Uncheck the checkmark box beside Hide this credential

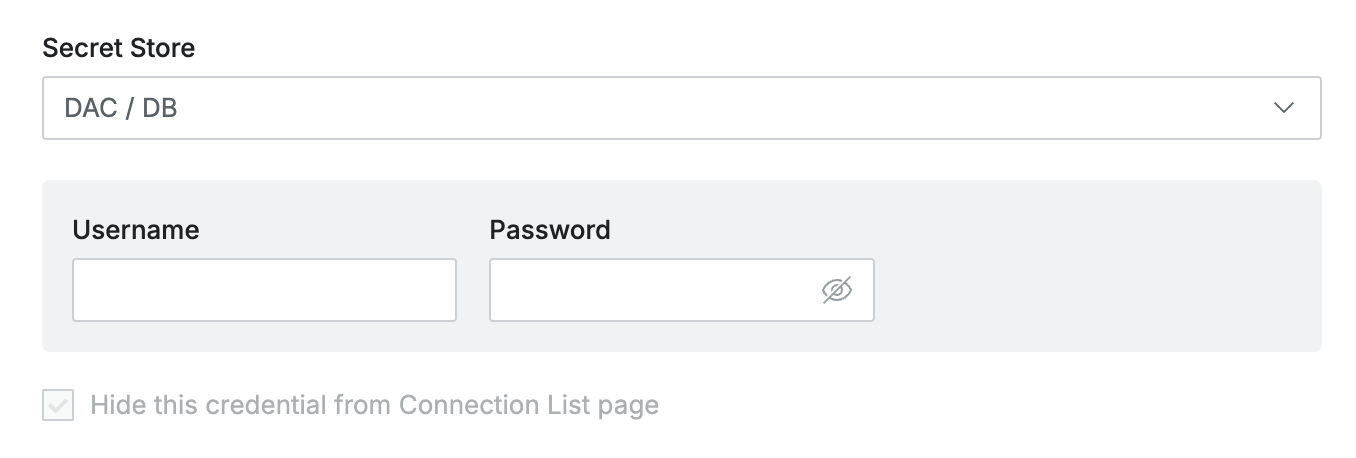pyautogui.click(x=58, y=405)
